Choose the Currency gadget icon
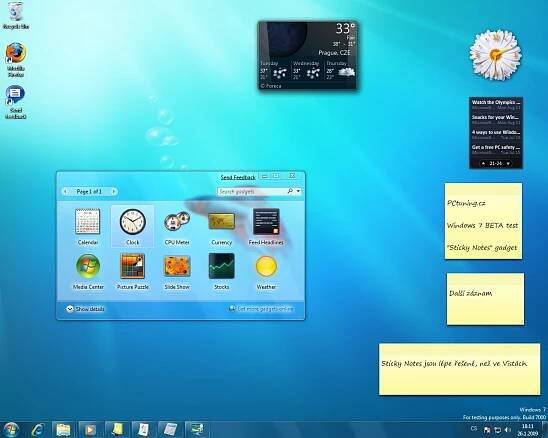 [221, 222]
